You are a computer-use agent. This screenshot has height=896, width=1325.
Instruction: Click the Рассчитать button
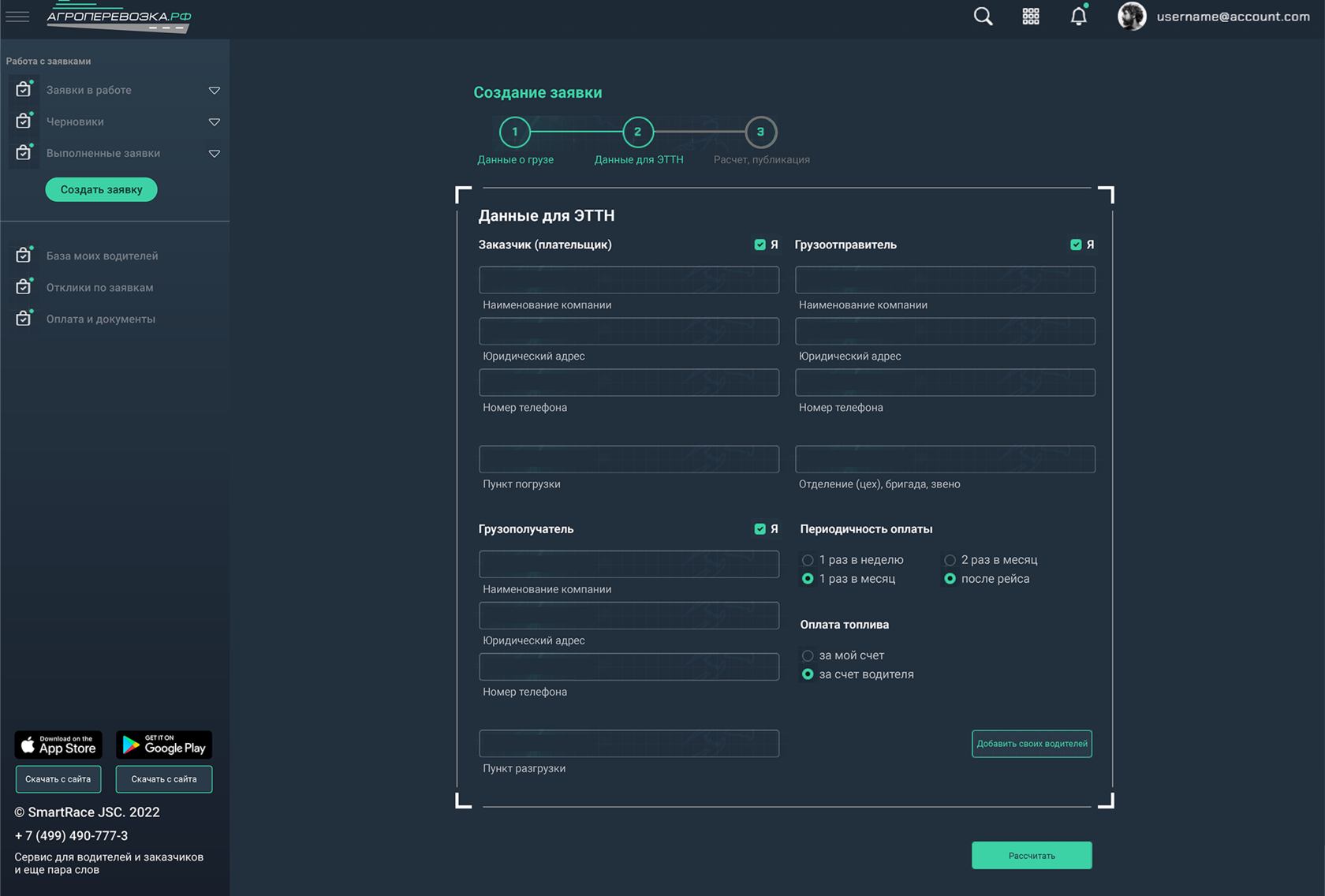tap(1032, 856)
